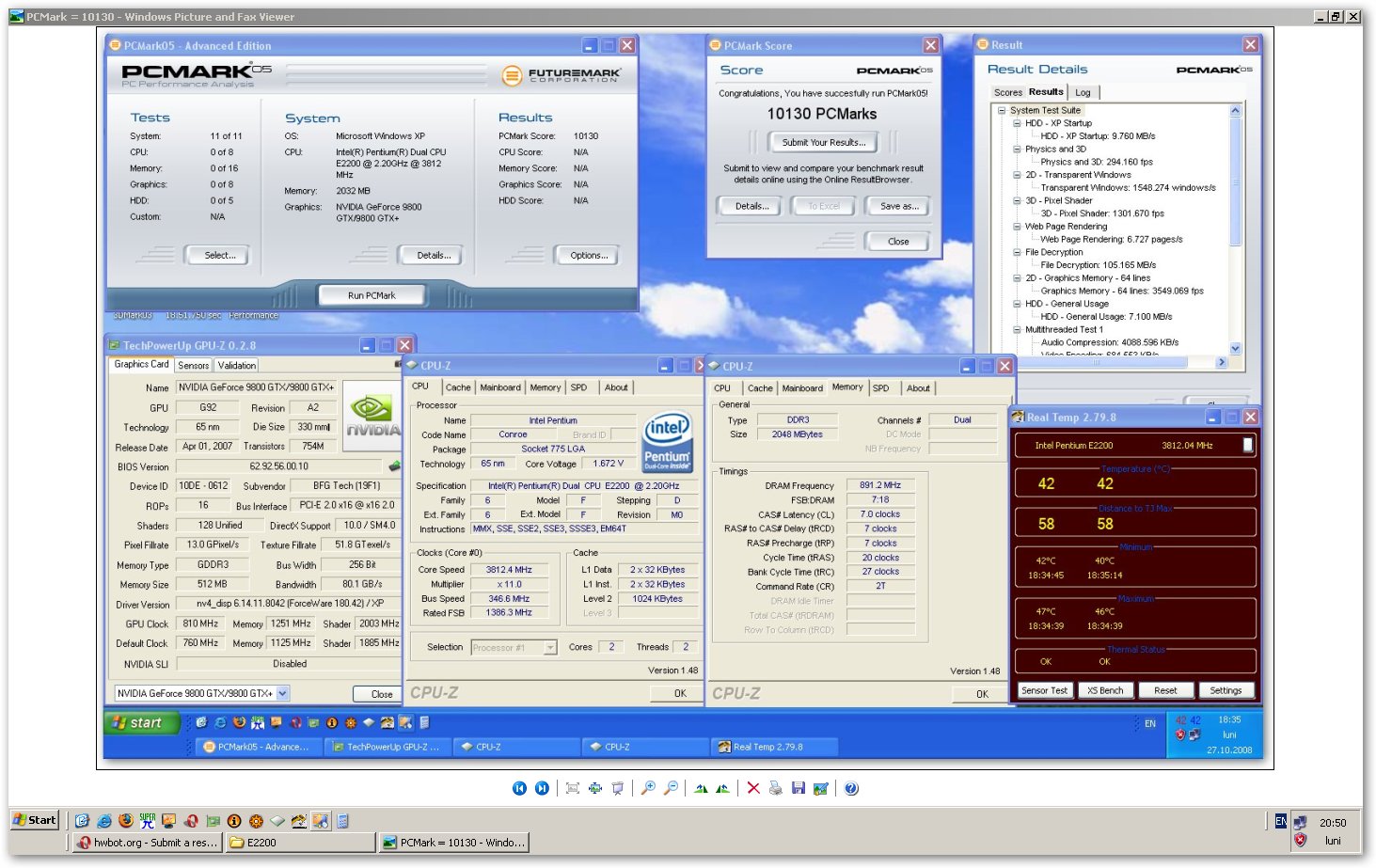Launch Super PI from the gray quick launch bar

[148, 821]
